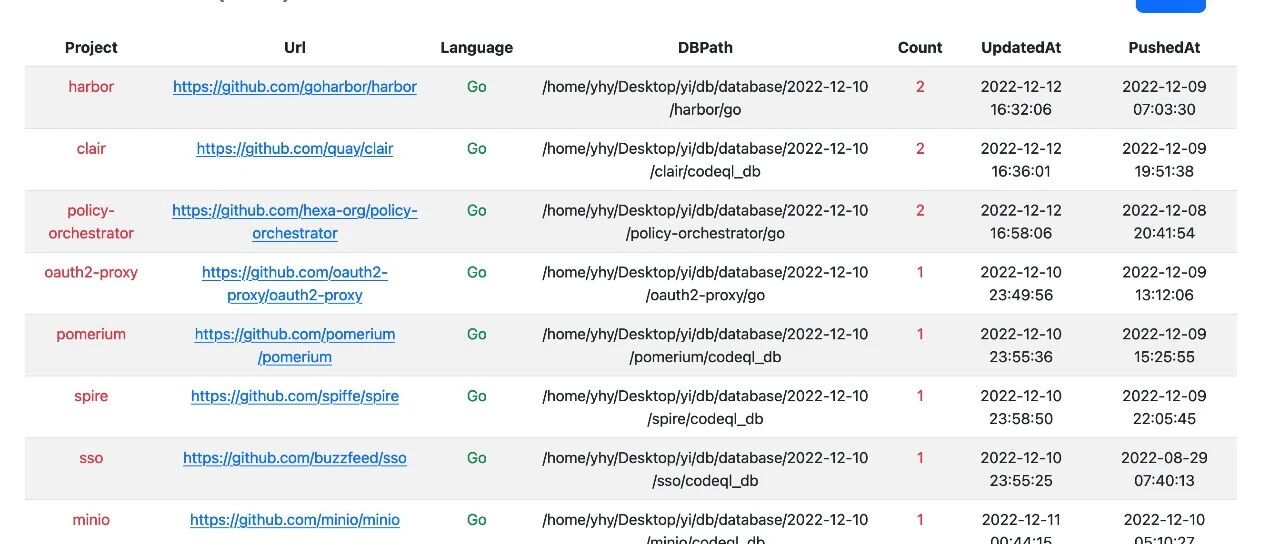
Task: Click PushedAt 2022-12-09 19:51:38 cell
Action: tap(1164, 160)
